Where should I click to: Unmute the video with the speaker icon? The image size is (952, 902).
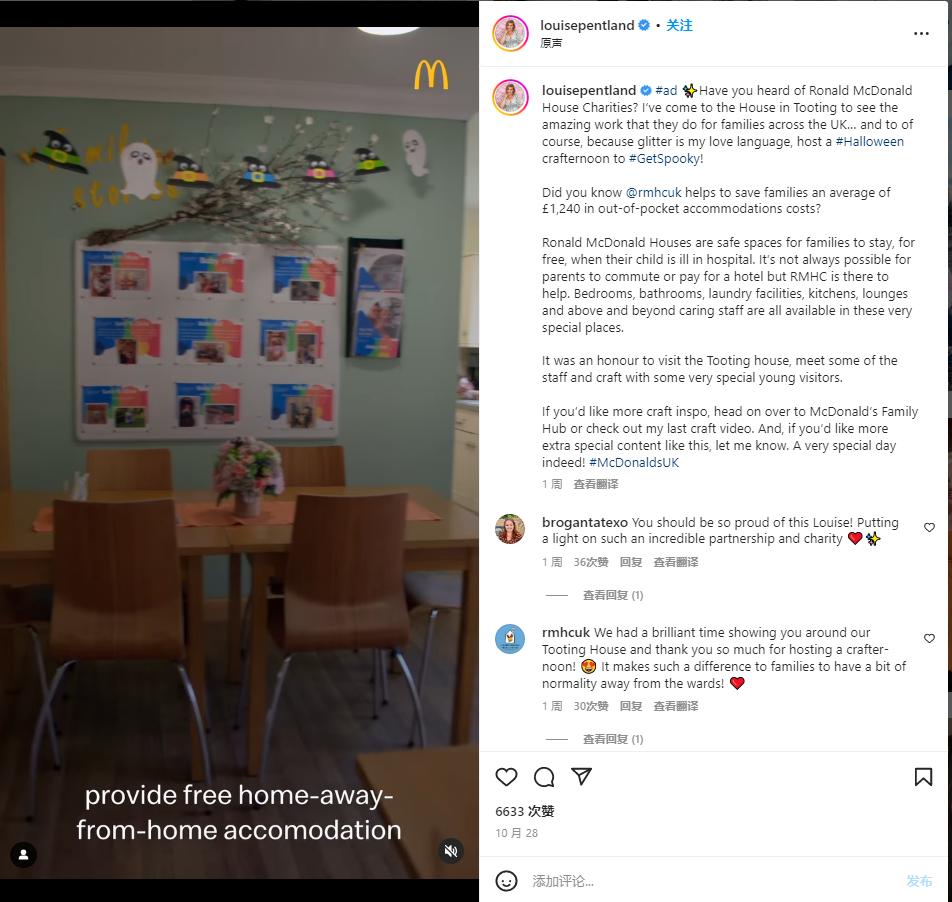(x=451, y=851)
